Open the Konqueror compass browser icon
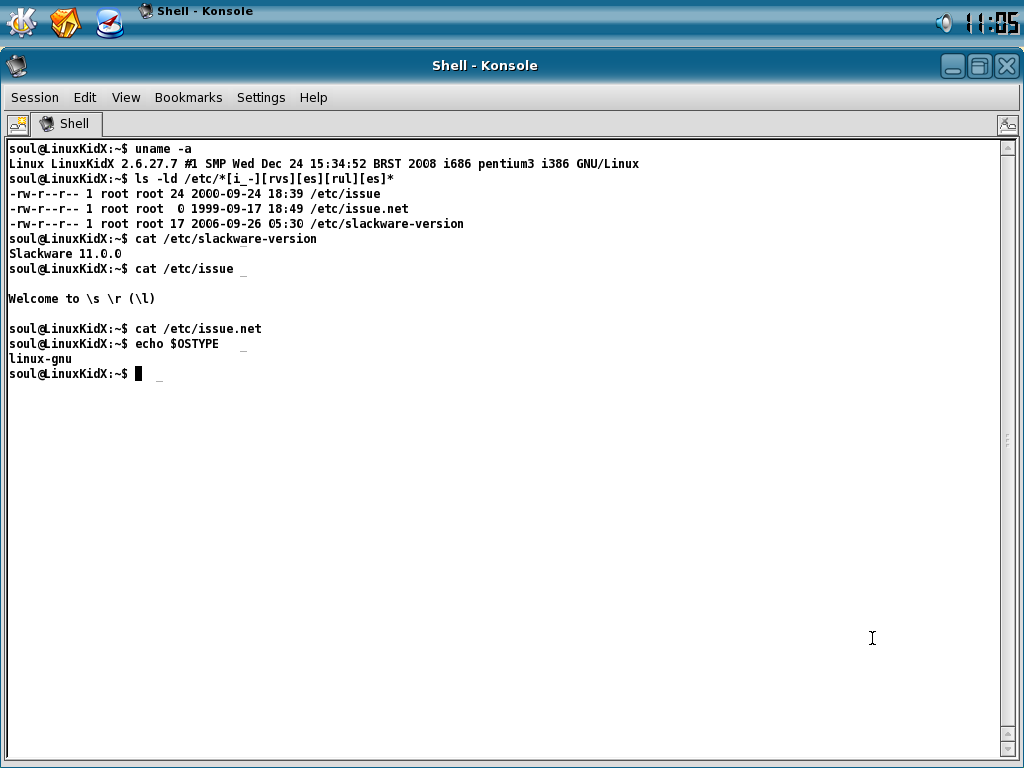Screen dimensions: 1024x768 click(x=110, y=23)
